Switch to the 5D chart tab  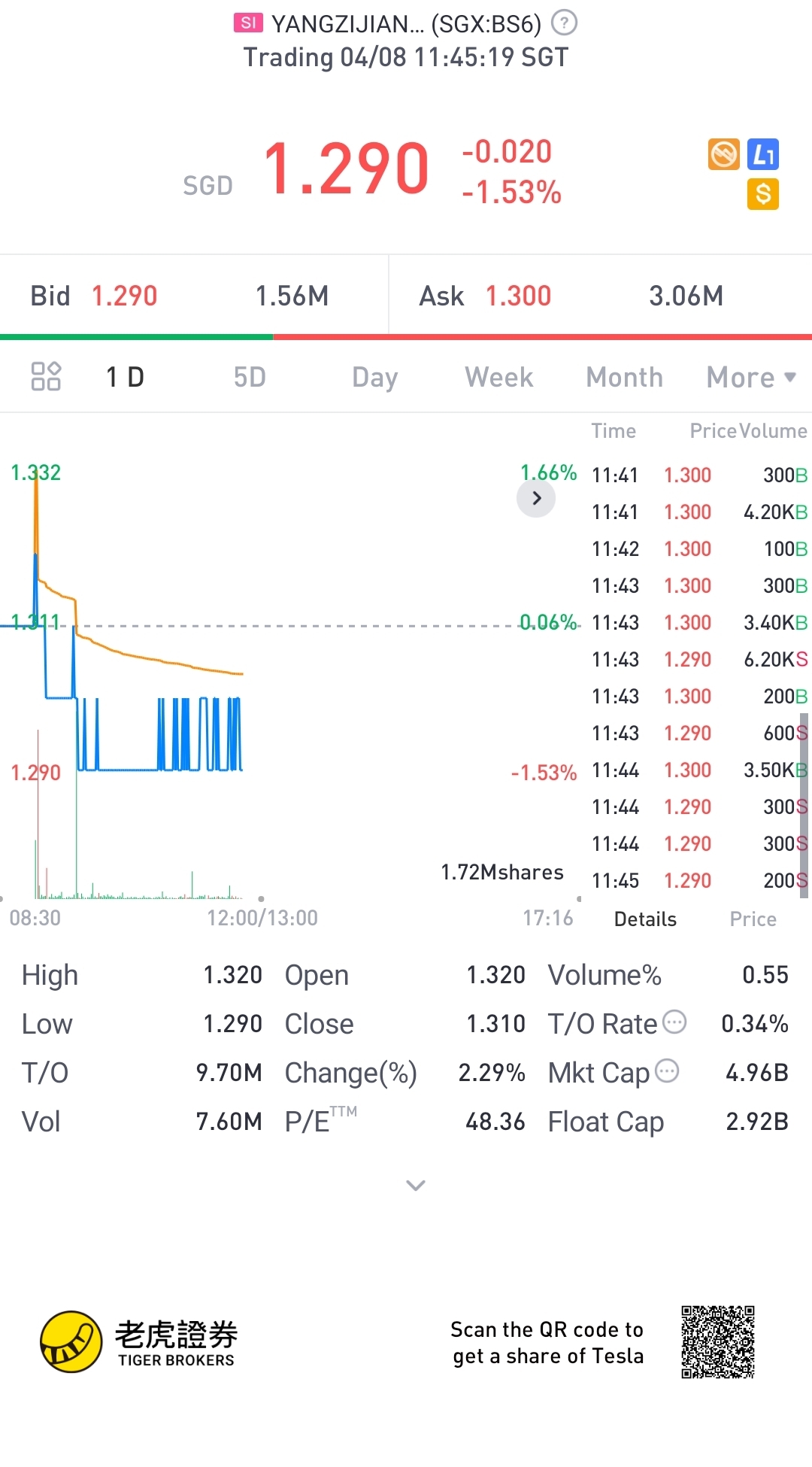click(250, 377)
